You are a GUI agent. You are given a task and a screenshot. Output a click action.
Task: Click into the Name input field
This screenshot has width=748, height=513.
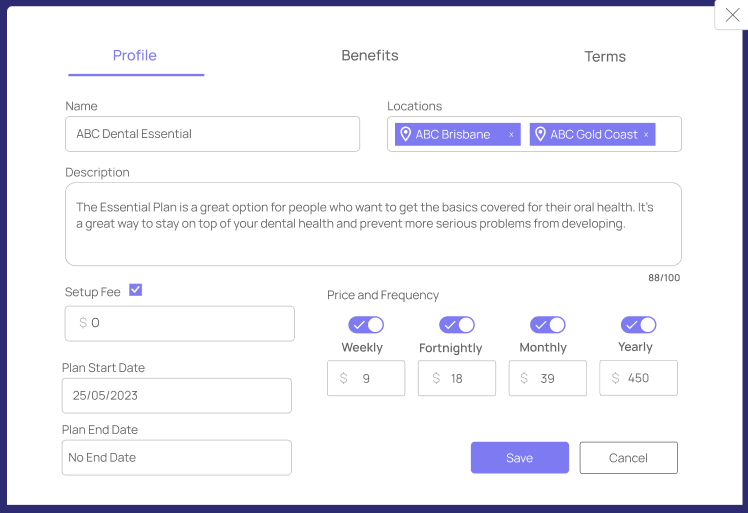coord(212,134)
